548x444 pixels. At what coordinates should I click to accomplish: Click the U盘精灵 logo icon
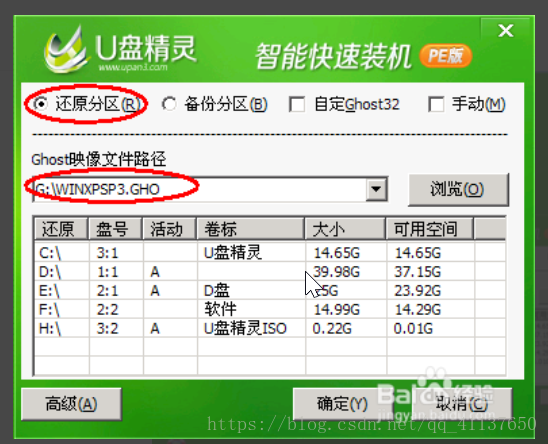coord(66,50)
